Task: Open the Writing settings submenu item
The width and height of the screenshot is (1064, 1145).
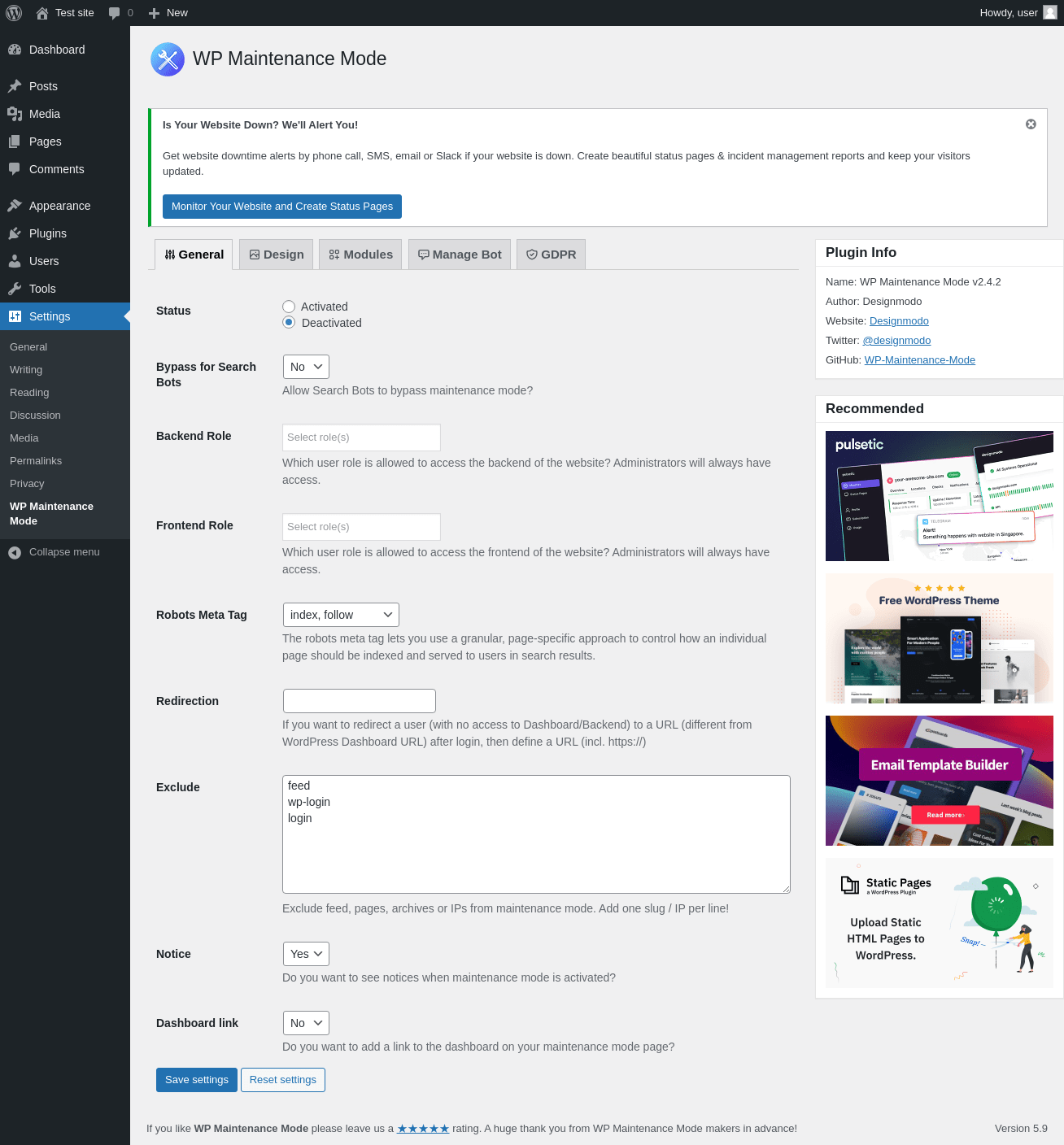Action: click(26, 370)
